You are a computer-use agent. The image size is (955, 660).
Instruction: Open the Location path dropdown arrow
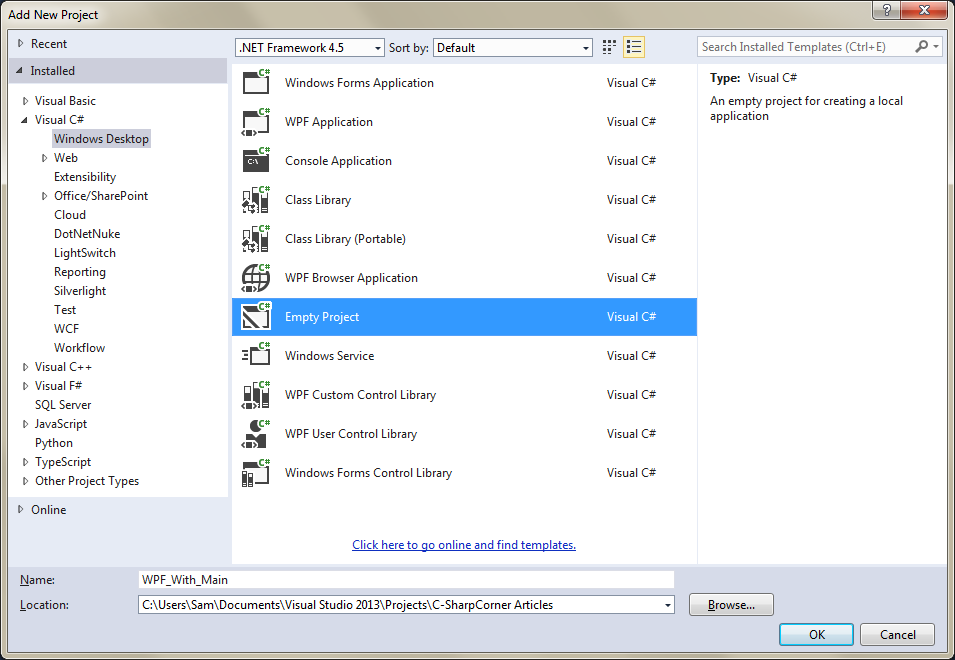[668, 605]
